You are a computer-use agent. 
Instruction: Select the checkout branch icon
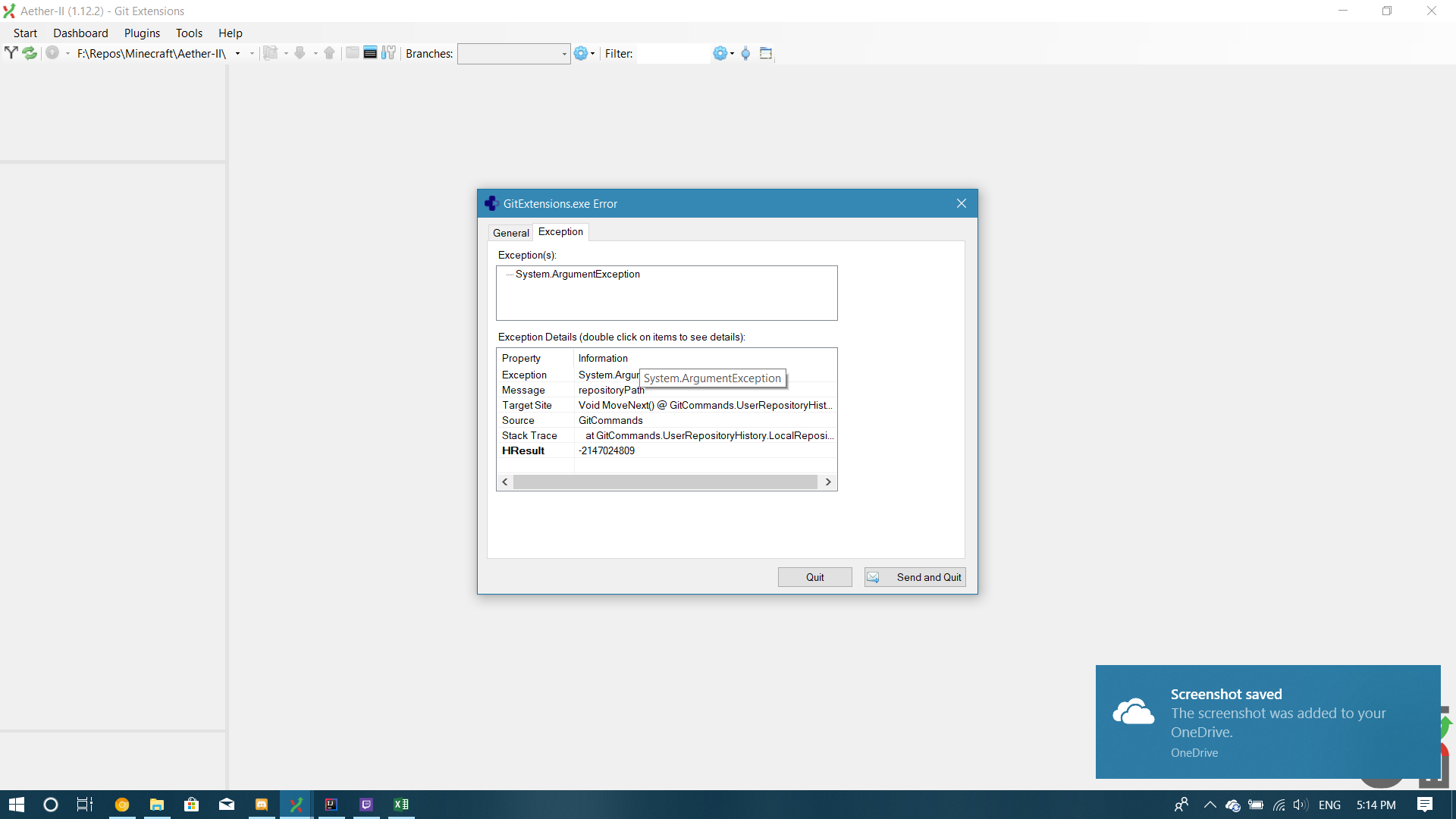(x=11, y=53)
